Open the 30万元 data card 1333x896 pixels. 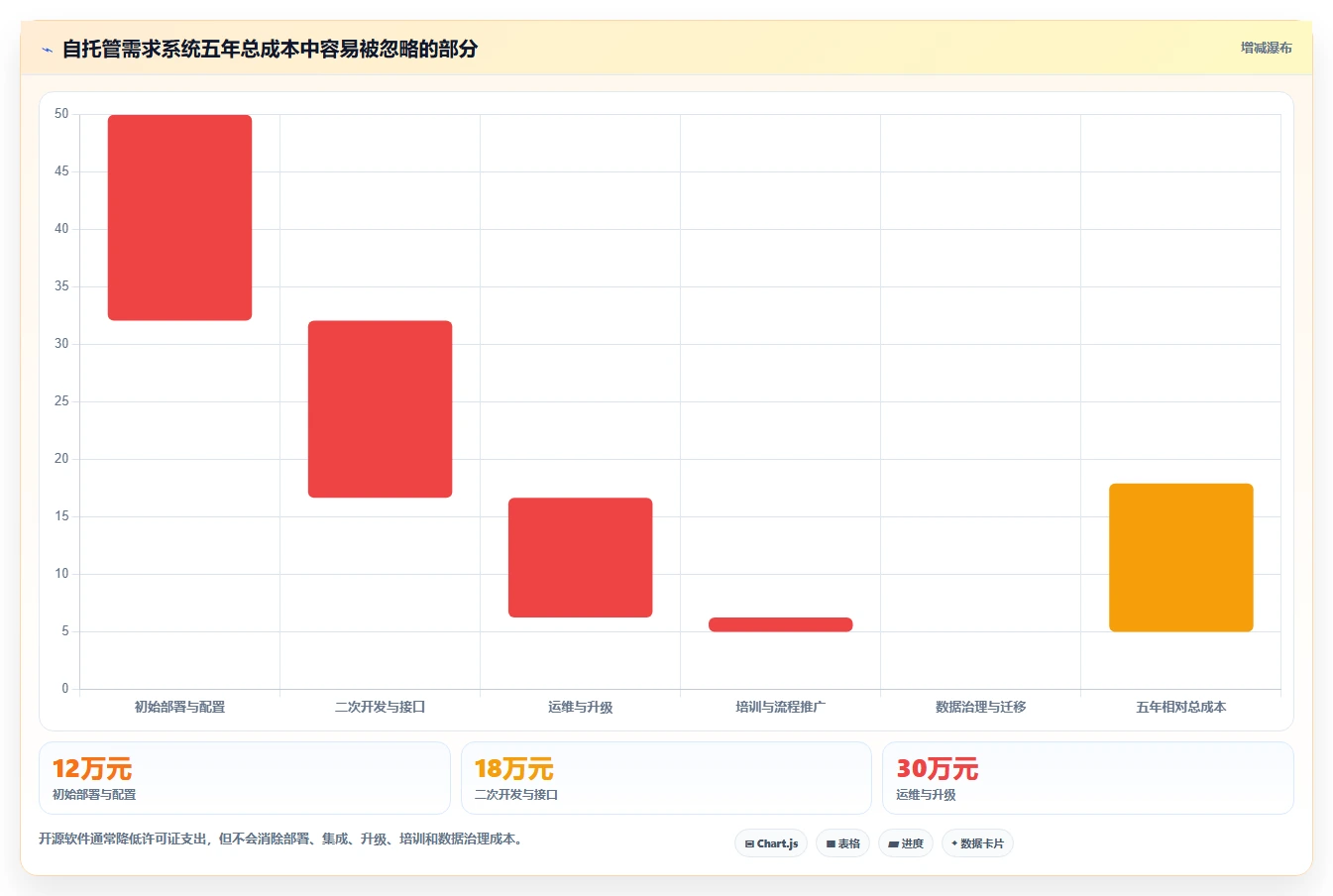1088,778
